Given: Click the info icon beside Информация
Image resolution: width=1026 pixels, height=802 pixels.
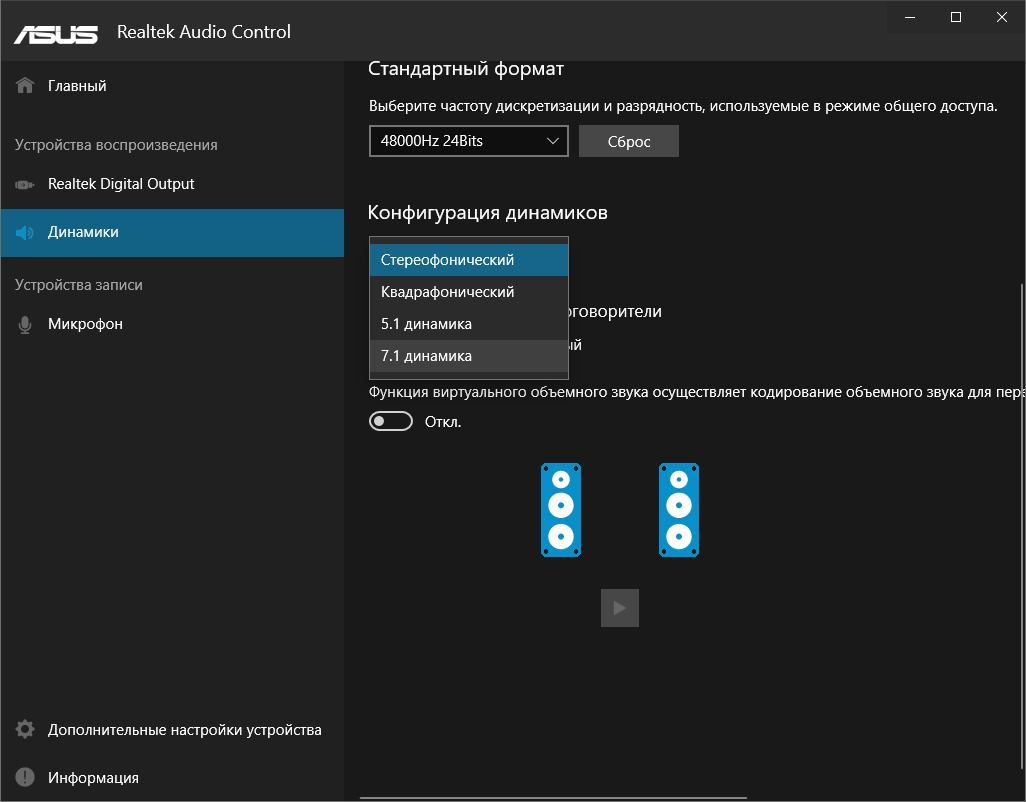Looking at the screenshot, I should pyautogui.click(x=26, y=778).
